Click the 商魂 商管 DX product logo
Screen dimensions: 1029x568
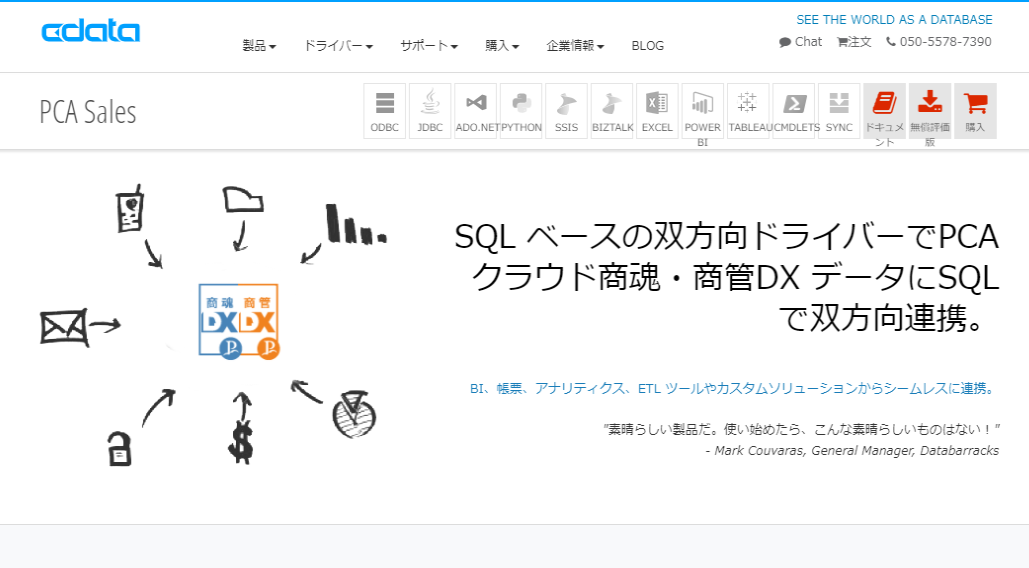[240, 321]
